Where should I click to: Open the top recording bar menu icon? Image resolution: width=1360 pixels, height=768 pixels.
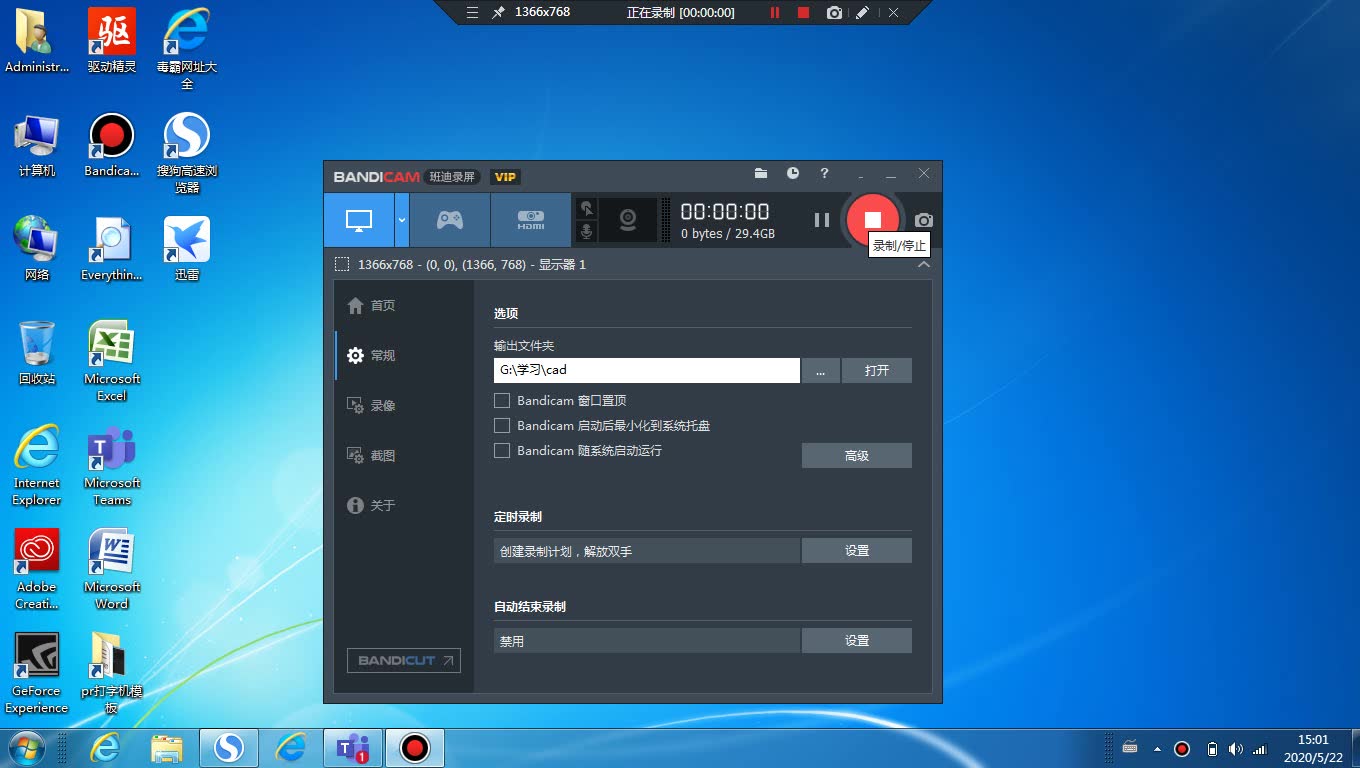[x=473, y=12]
